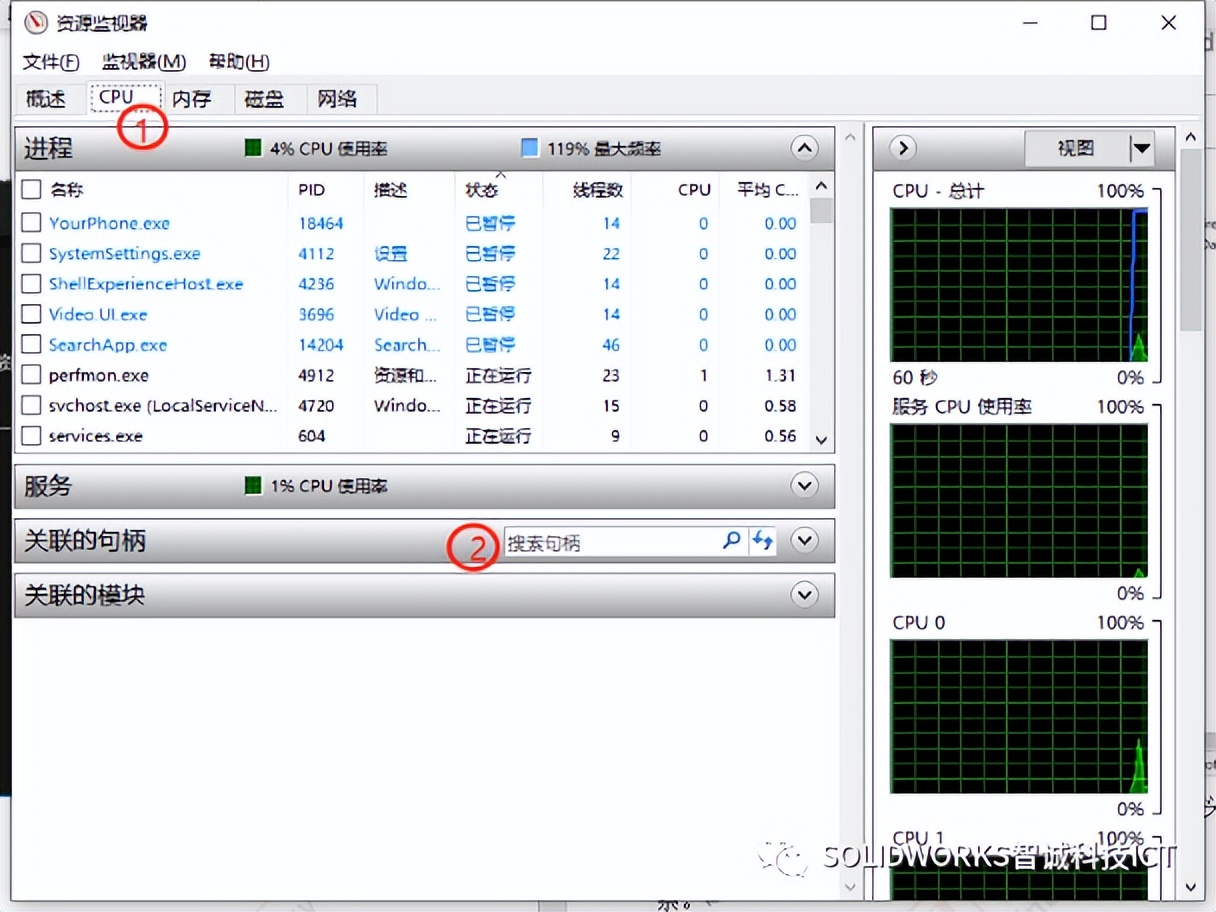Viewport: 1216px width, 912px height.
Task: Click the green CPU usage indicator in 进程 header
Action: pos(253,148)
